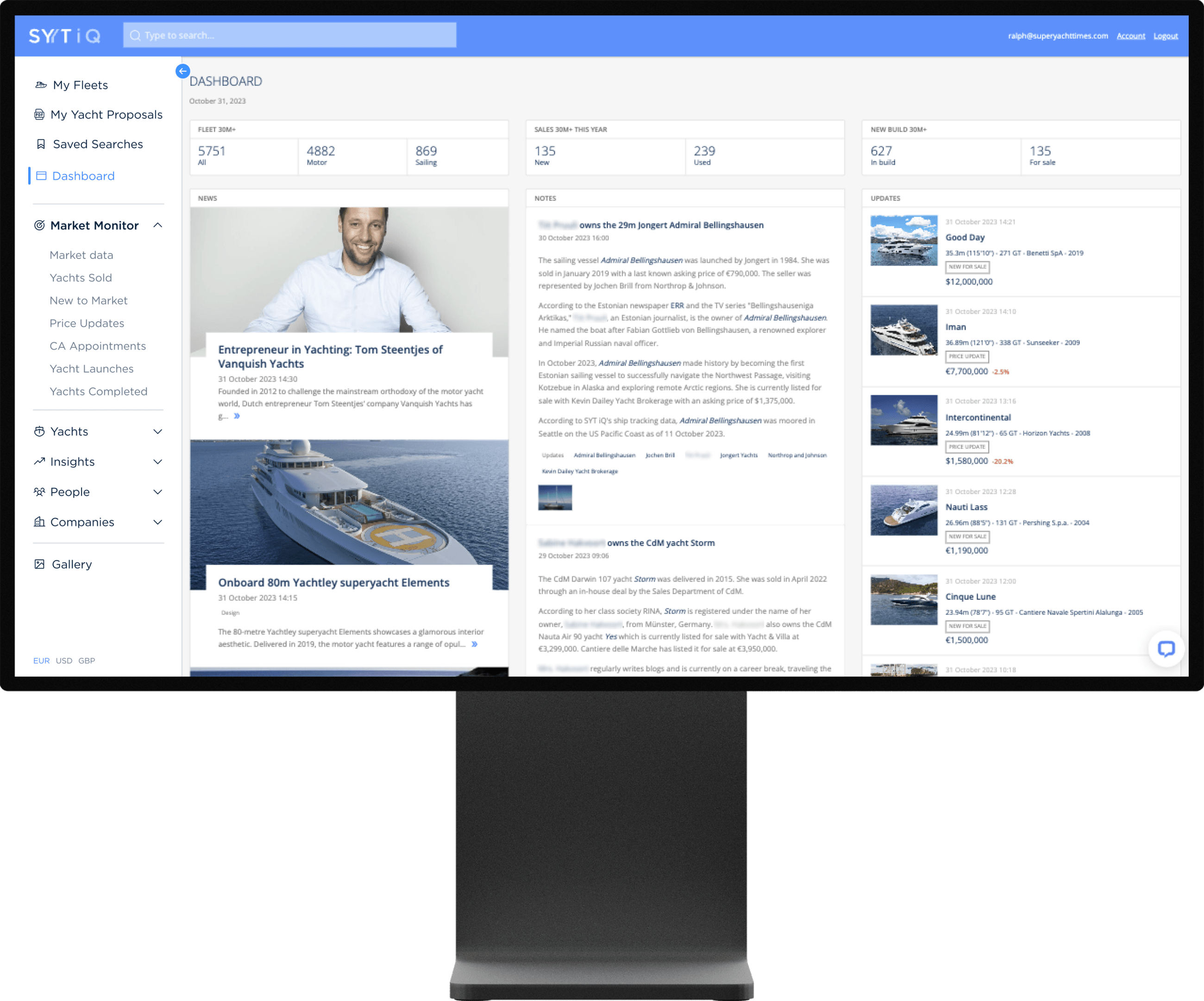Switch currency to GBP
The width and height of the screenshot is (1204, 1001).
(x=87, y=661)
